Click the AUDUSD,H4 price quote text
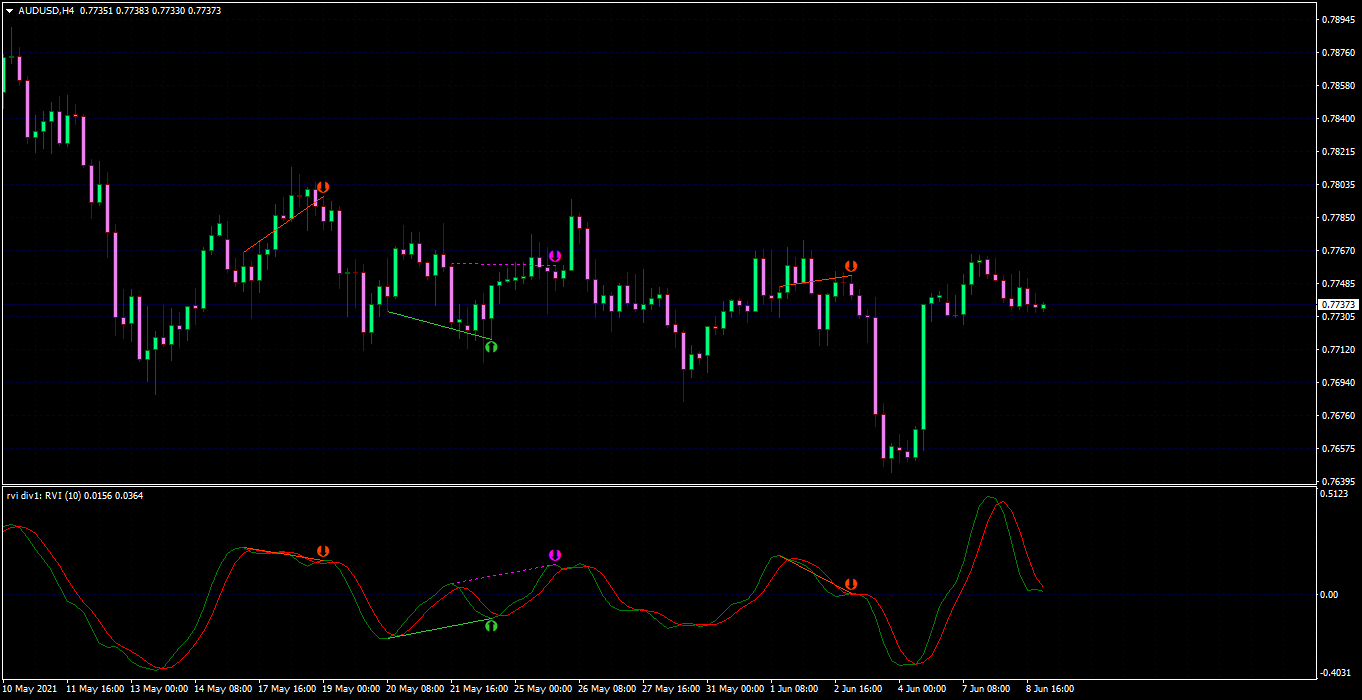This screenshot has width=1362, height=700. [x=120, y=10]
